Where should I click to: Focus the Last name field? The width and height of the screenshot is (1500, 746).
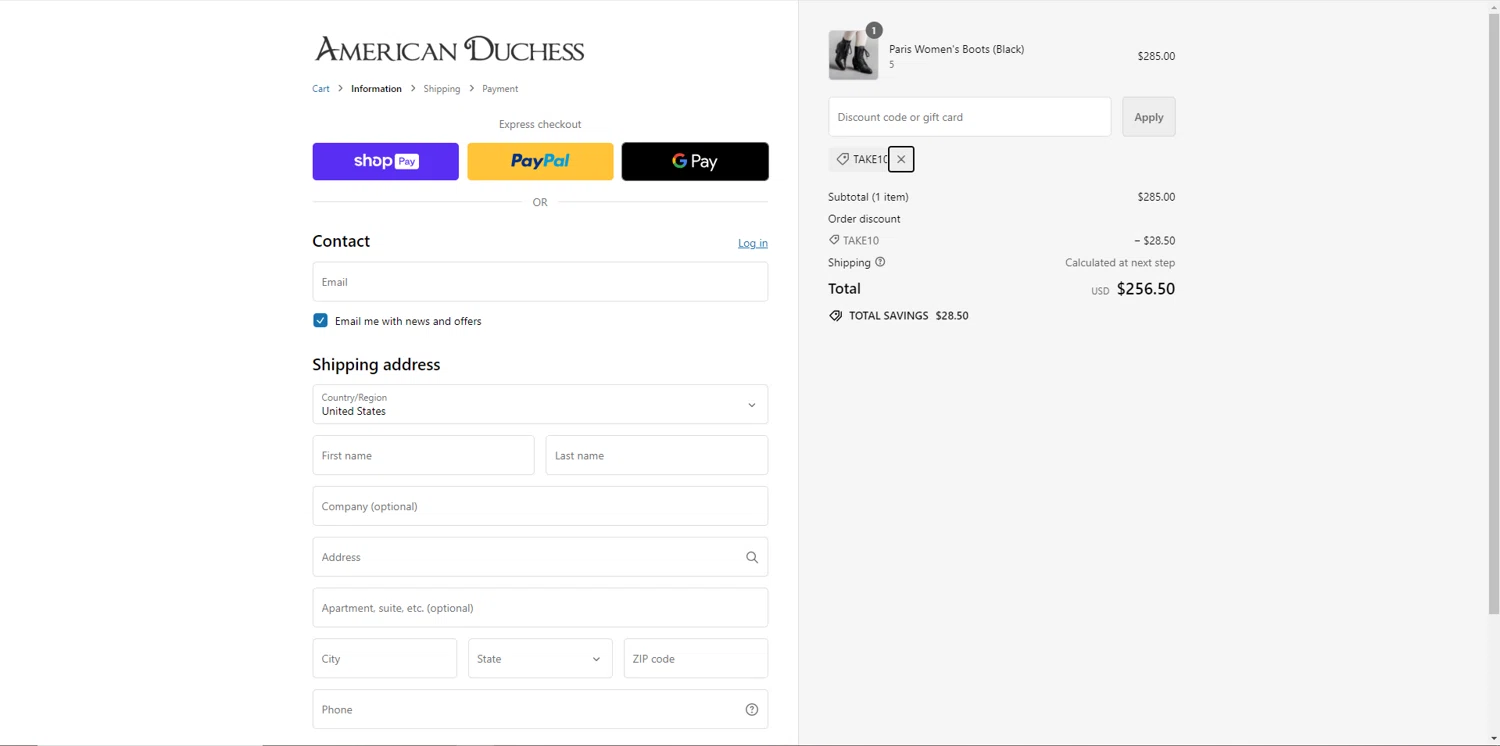[x=657, y=455]
